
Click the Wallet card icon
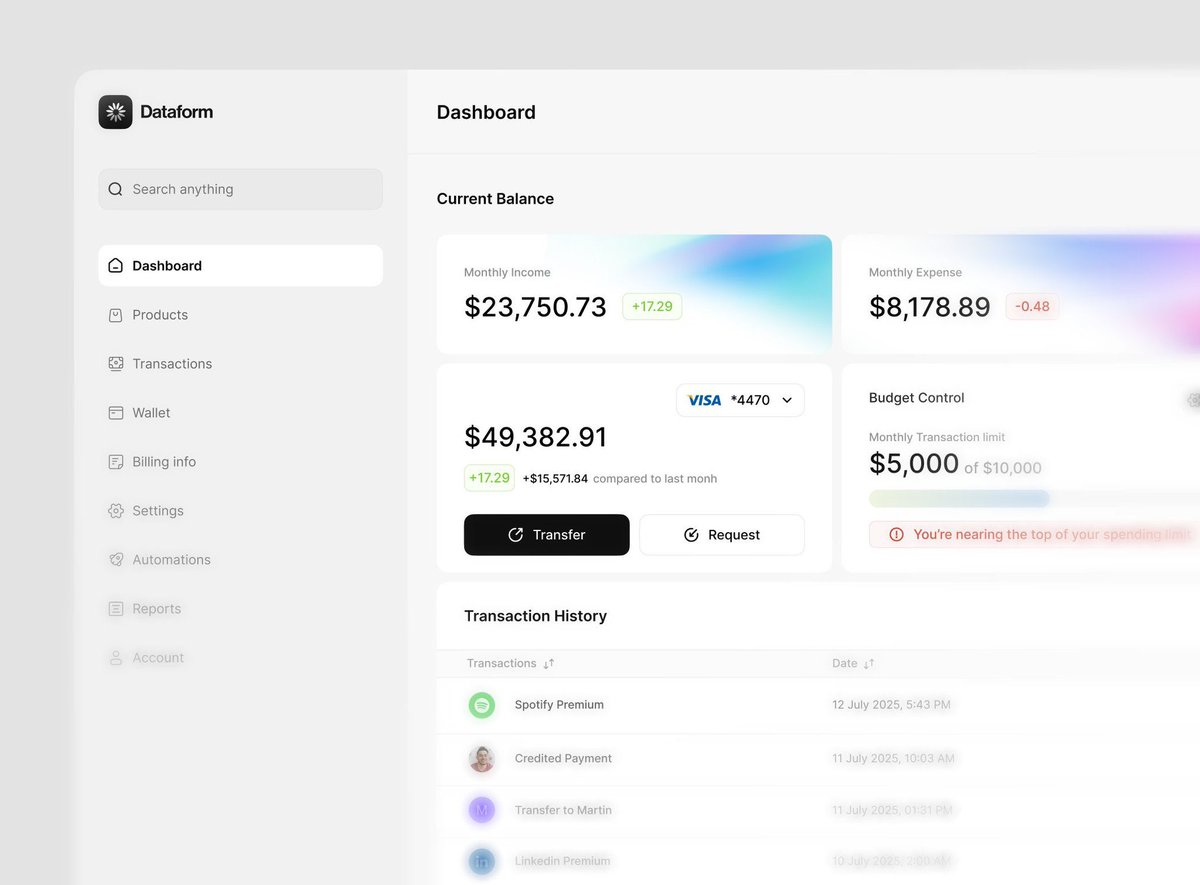click(115, 413)
